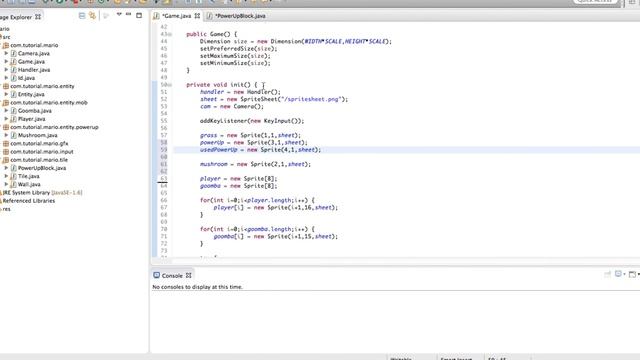Image resolution: width=640 pixels, height=360 pixels.
Task: Click the line 'mushroom = new Sprite(2,1,sheet);'
Action: coord(256,164)
